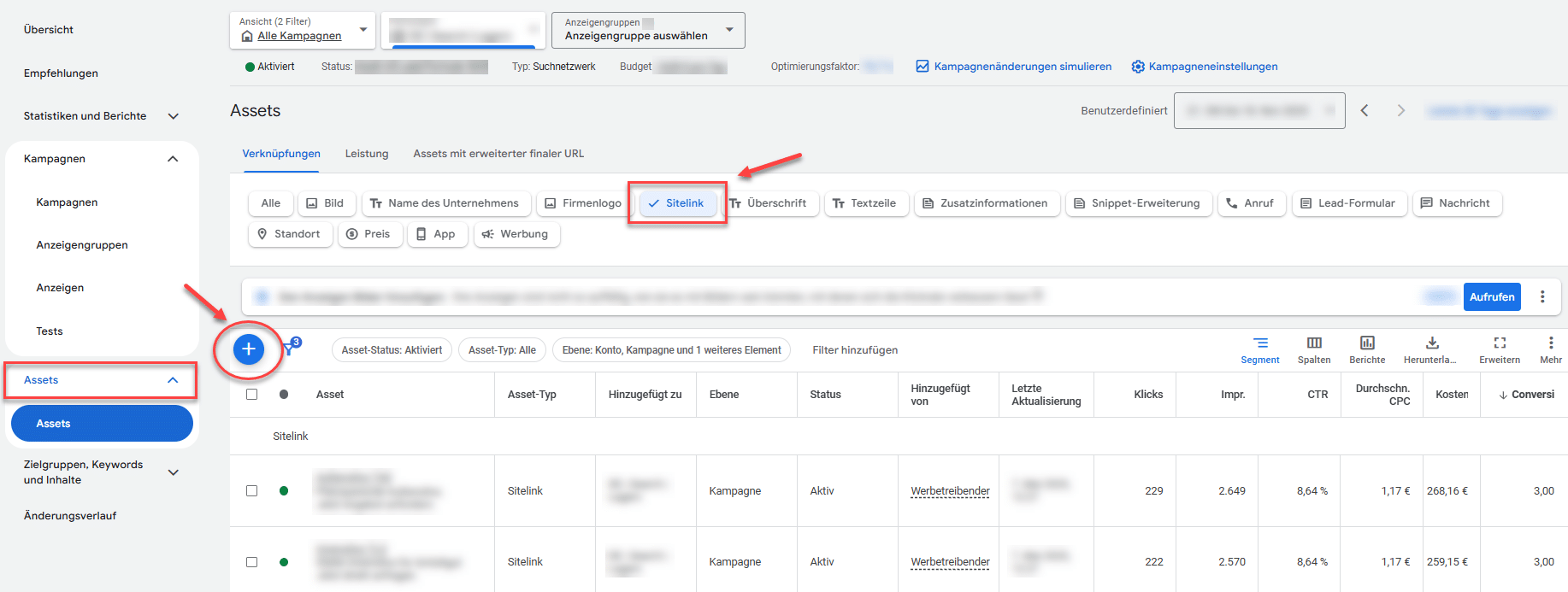Open the filter funnel icon with badge

tap(292, 347)
